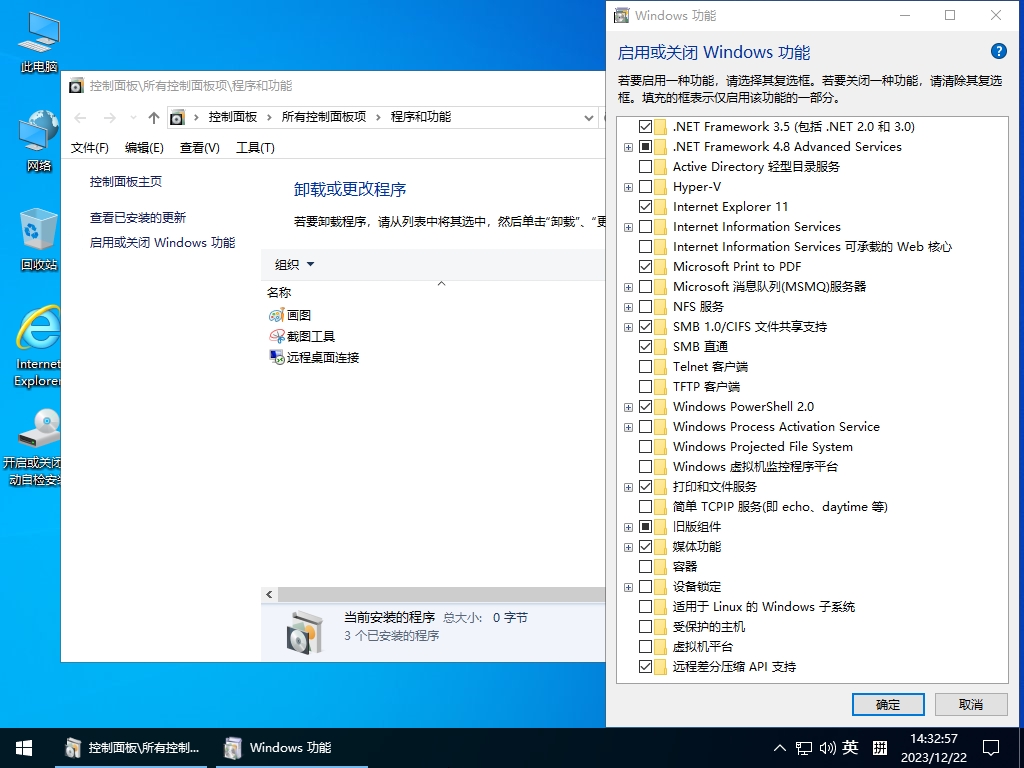The width and height of the screenshot is (1024, 768).
Task: Uncheck Internet Explorer 11 checkbox
Action: tap(645, 207)
